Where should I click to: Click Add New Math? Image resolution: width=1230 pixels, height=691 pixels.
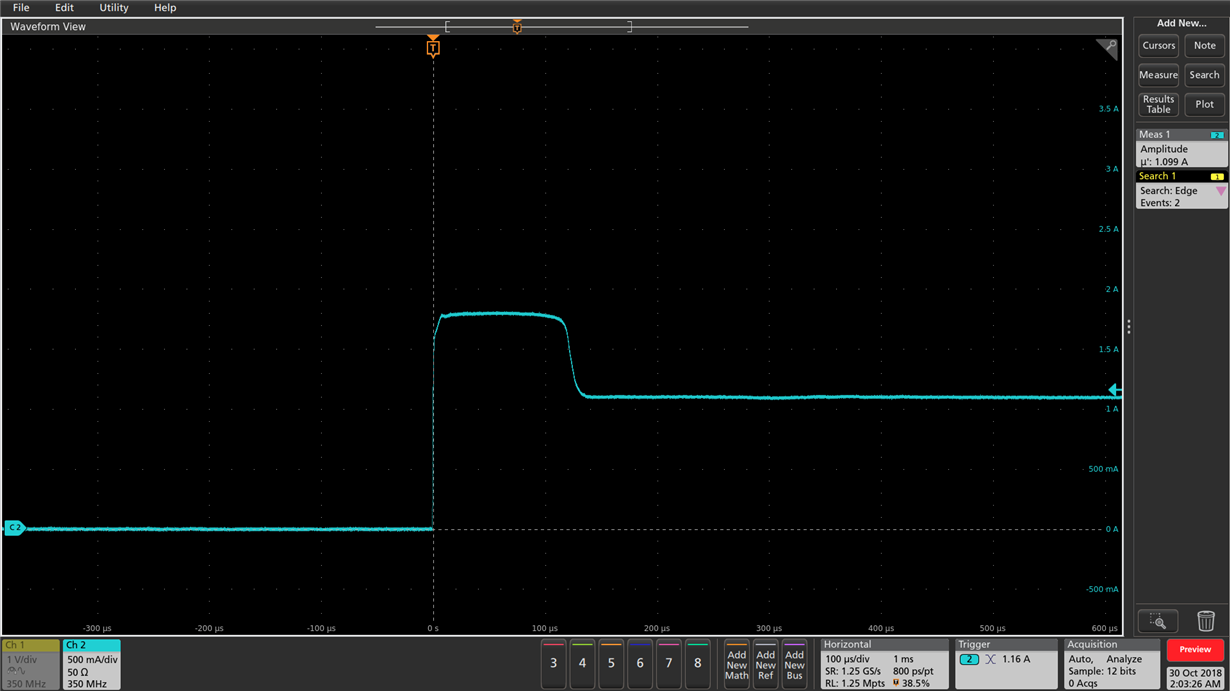click(x=736, y=665)
